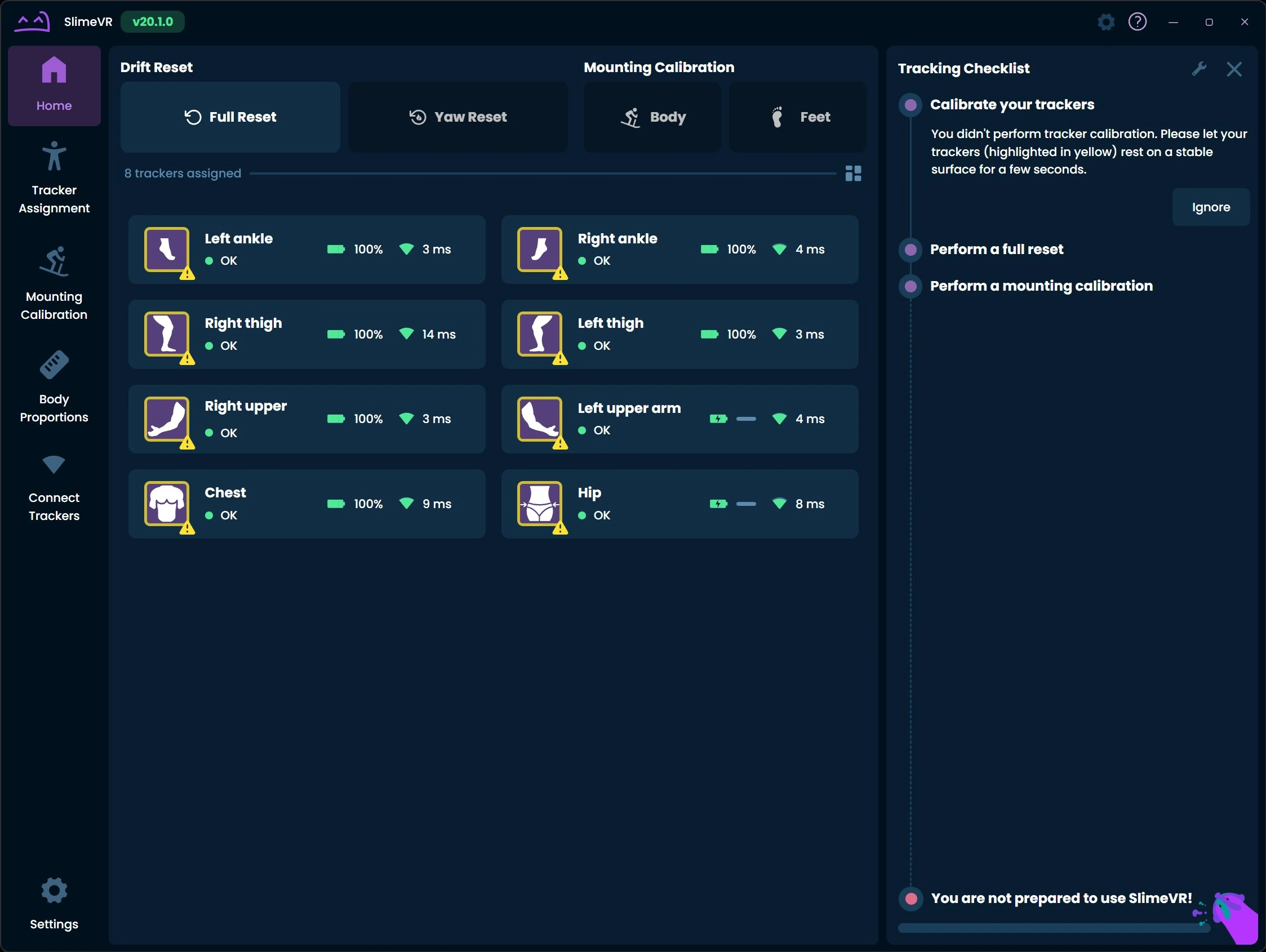Select the Left ankle tracker icon
This screenshot has width=1266, height=952.
click(x=167, y=250)
